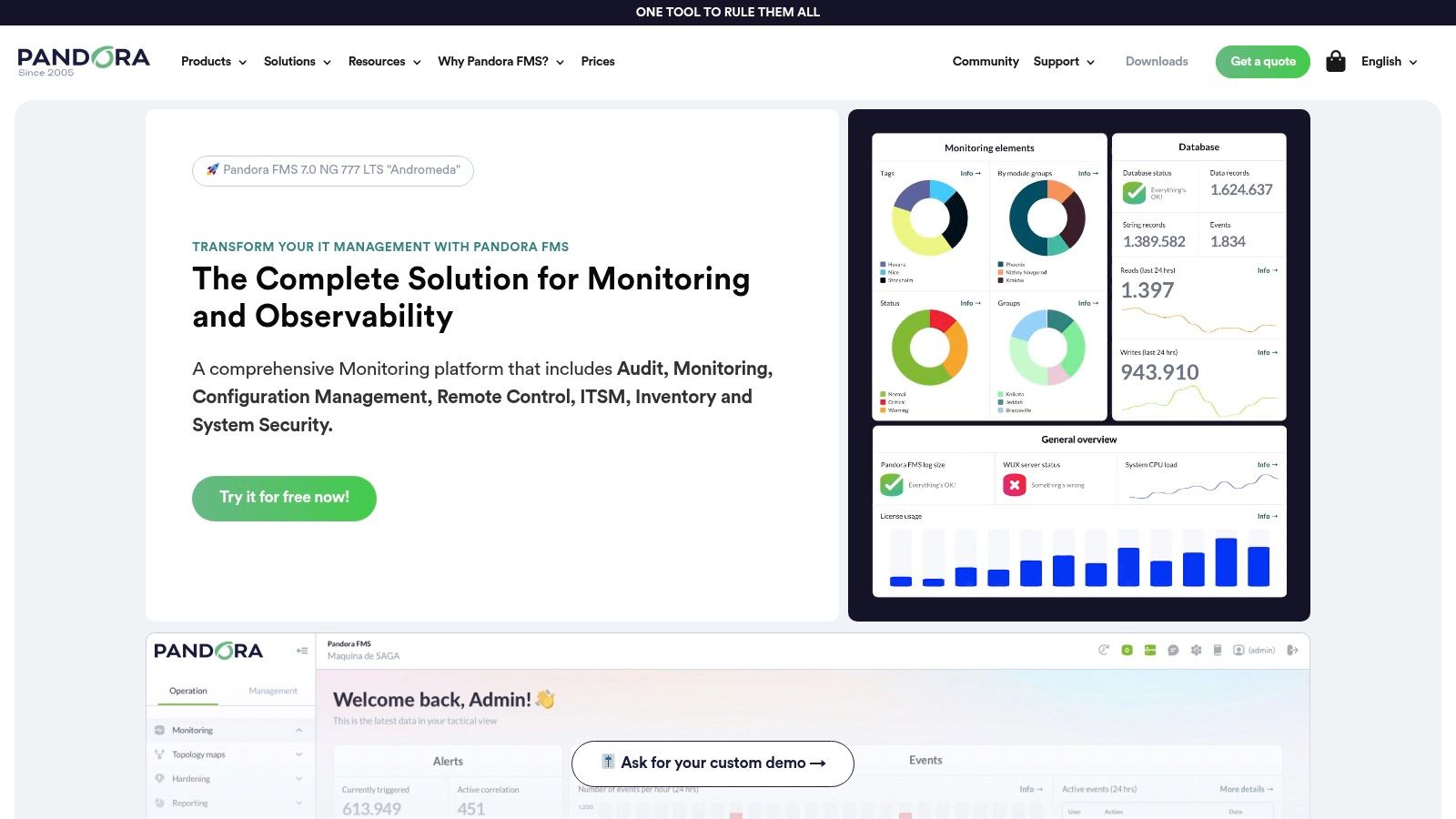
Task: Click the logout icon next to admin
Action: click(x=1292, y=650)
